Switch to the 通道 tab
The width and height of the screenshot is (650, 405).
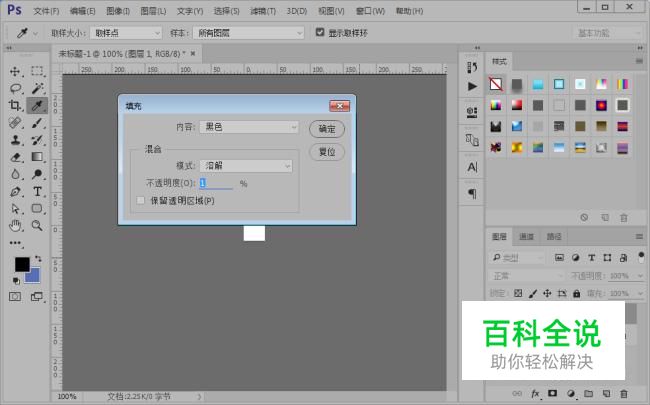click(x=526, y=237)
